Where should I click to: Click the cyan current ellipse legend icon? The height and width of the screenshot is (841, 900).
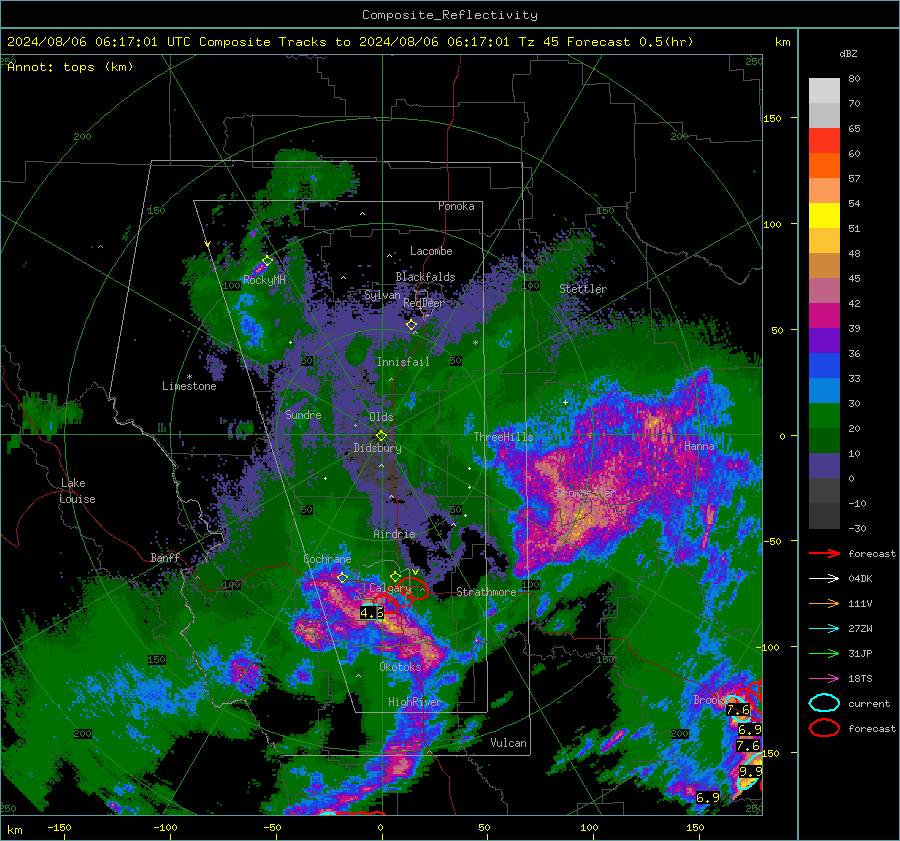(x=824, y=703)
